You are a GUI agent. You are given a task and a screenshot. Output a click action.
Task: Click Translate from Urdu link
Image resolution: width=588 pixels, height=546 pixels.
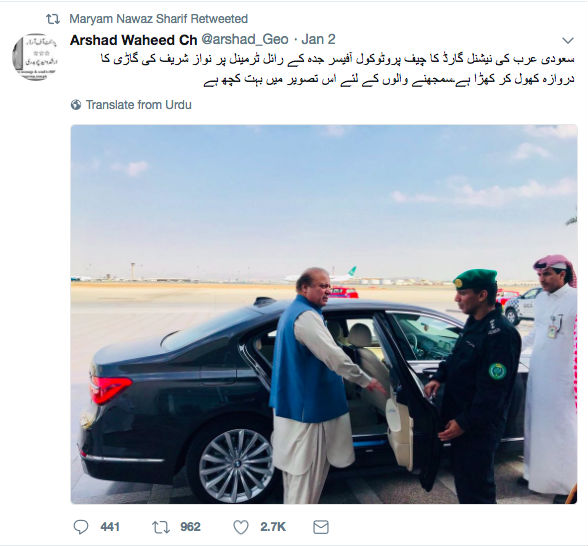[x=139, y=105]
